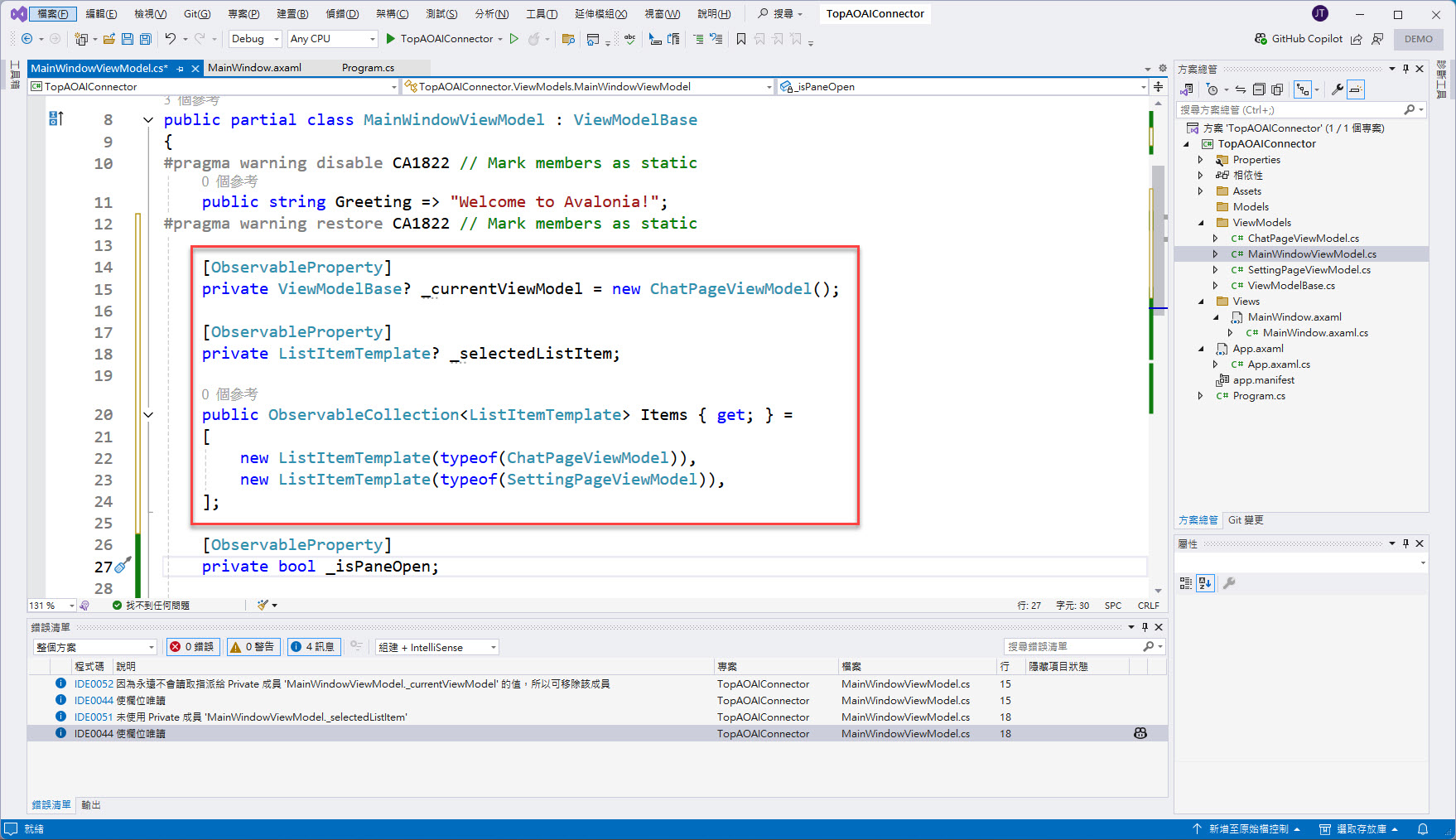The height and width of the screenshot is (840, 1456).
Task: Switch to the Program.cs editor tab
Action: [368, 68]
